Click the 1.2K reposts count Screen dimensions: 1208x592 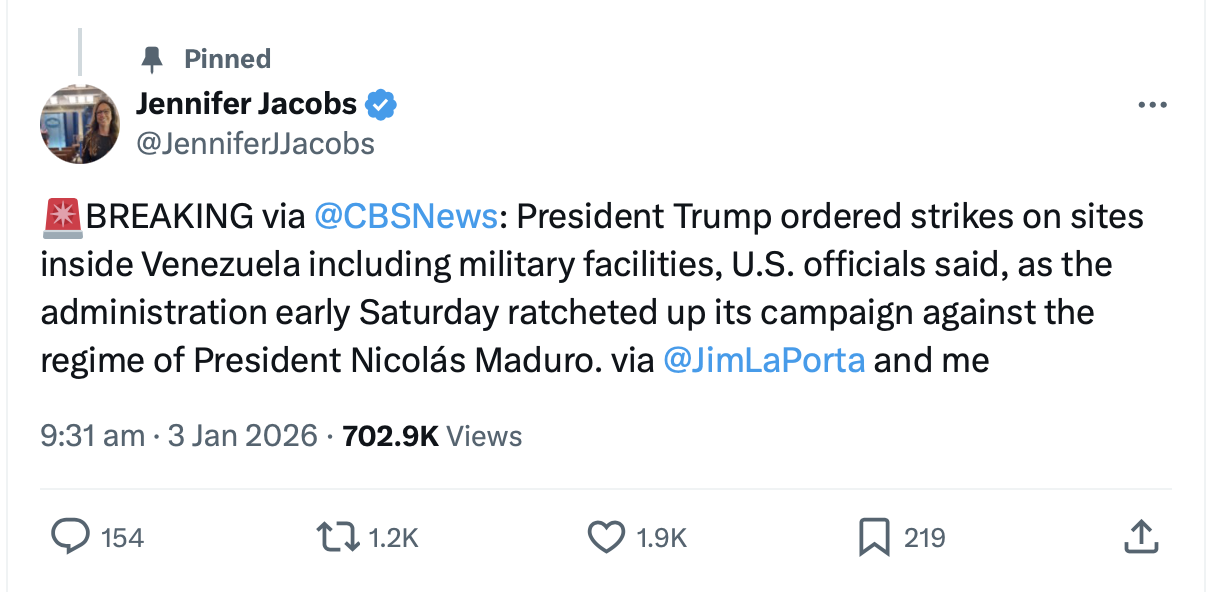tap(393, 538)
